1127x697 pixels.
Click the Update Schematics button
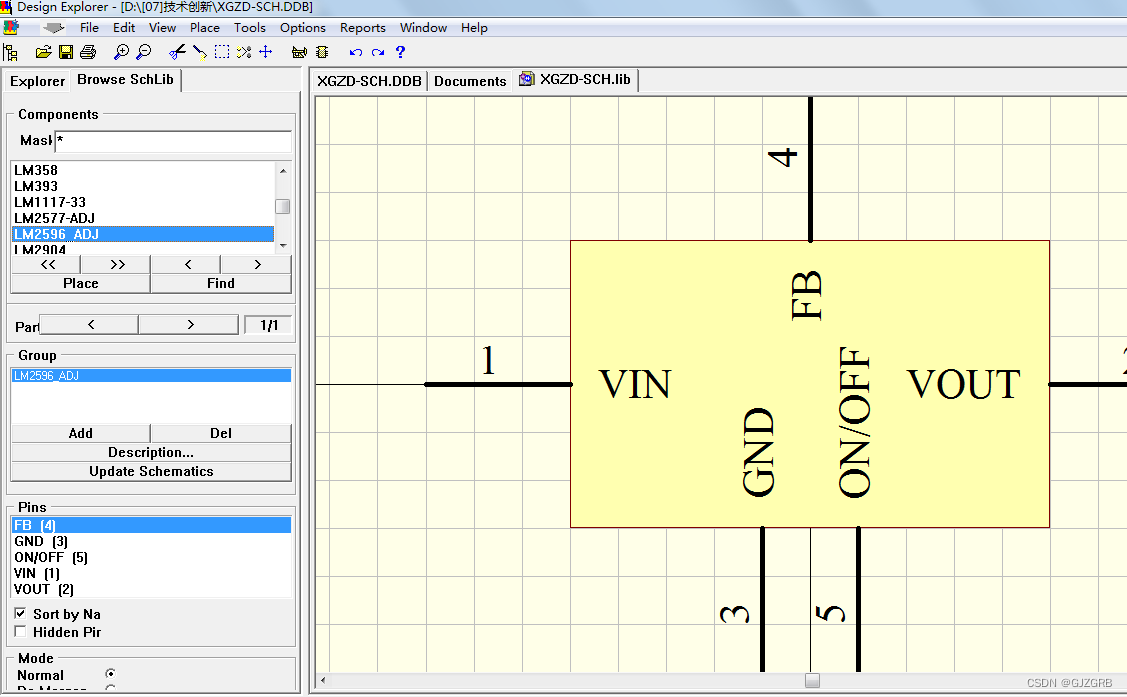click(150, 471)
